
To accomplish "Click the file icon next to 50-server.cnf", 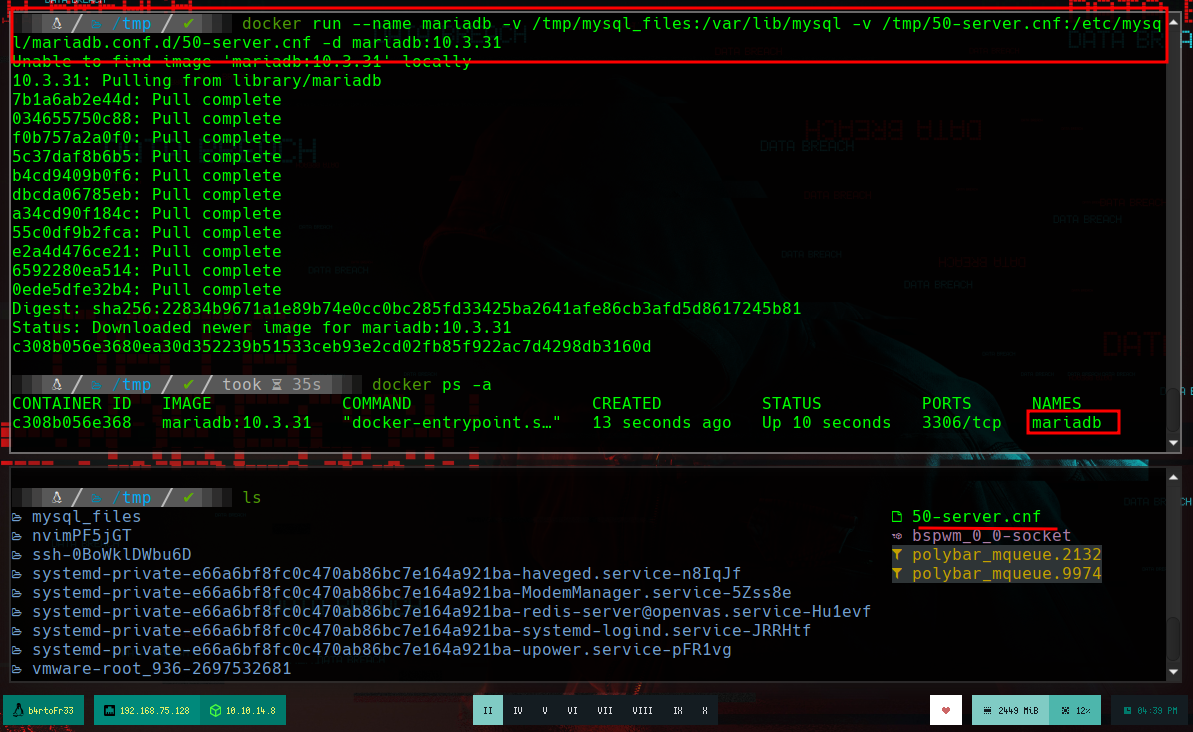I will tap(897, 517).
